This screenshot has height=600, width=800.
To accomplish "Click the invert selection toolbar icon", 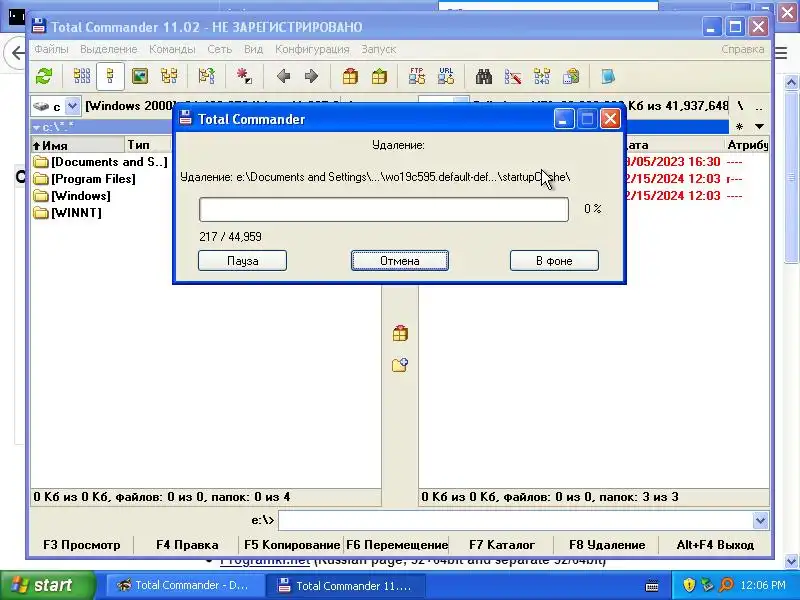I will [244, 77].
